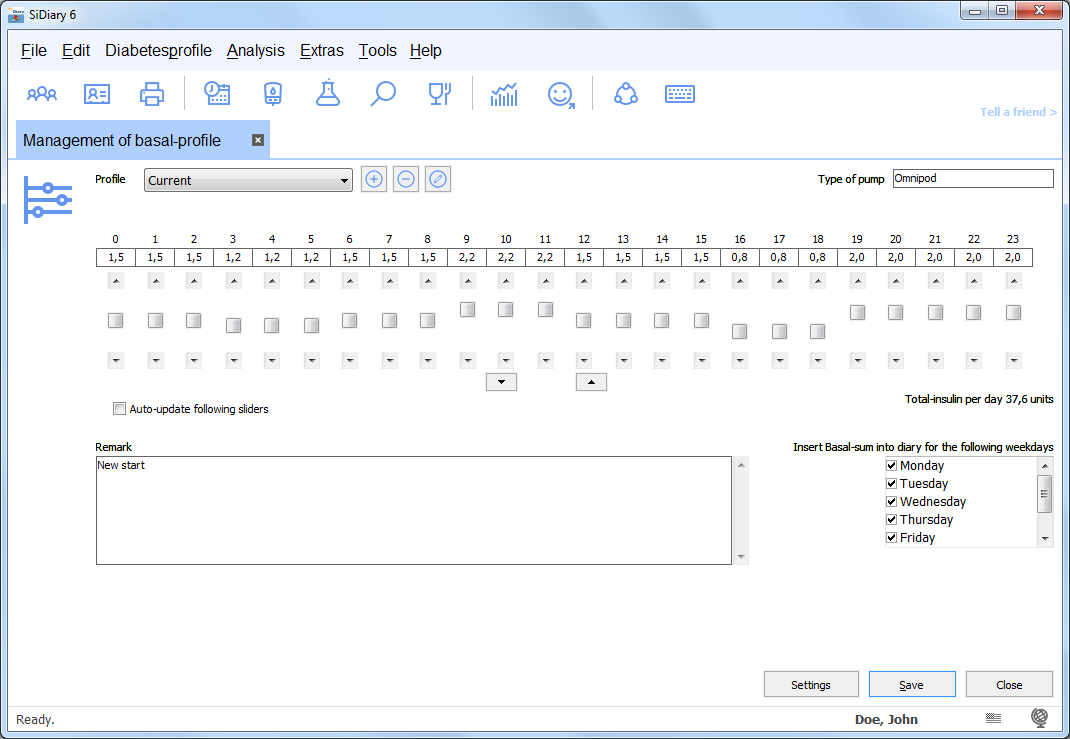Click the Save button
The height and width of the screenshot is (739, 1070).
pyautogui.click(x=911, y=685)
